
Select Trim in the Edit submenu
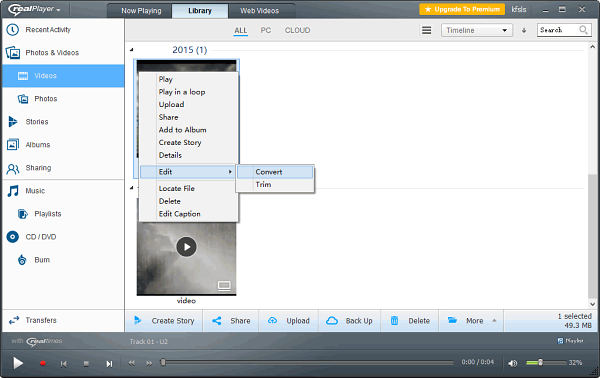(275, 184)
